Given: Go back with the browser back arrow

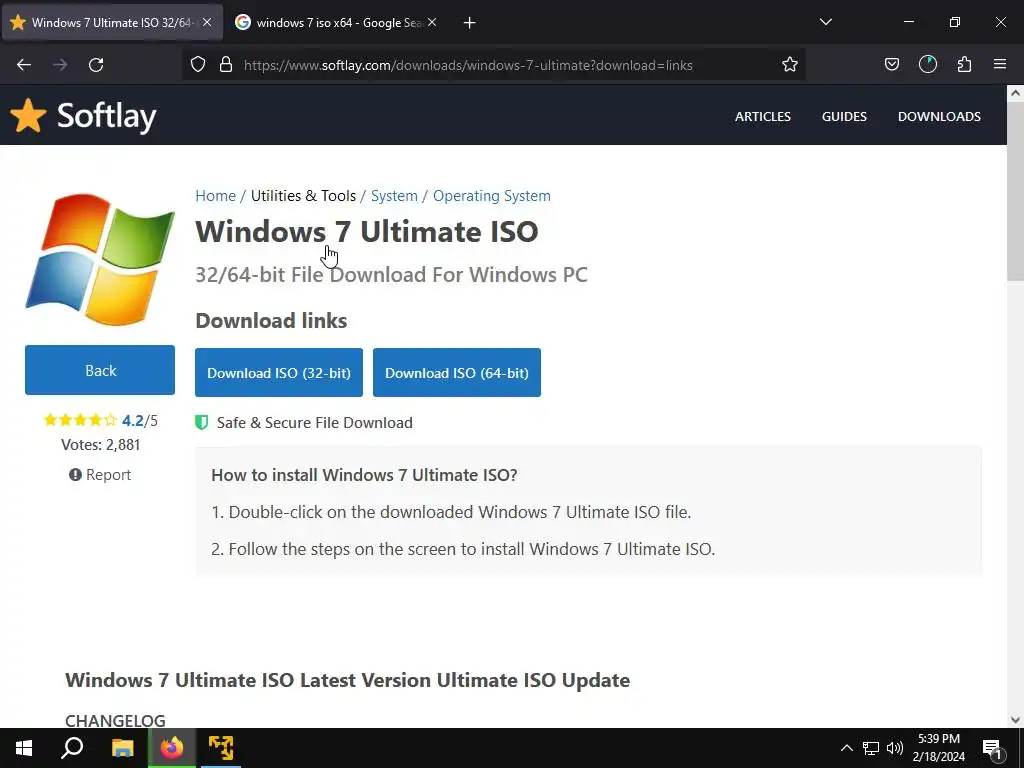Looking at the screenshot, I should (x=24, y=65).
